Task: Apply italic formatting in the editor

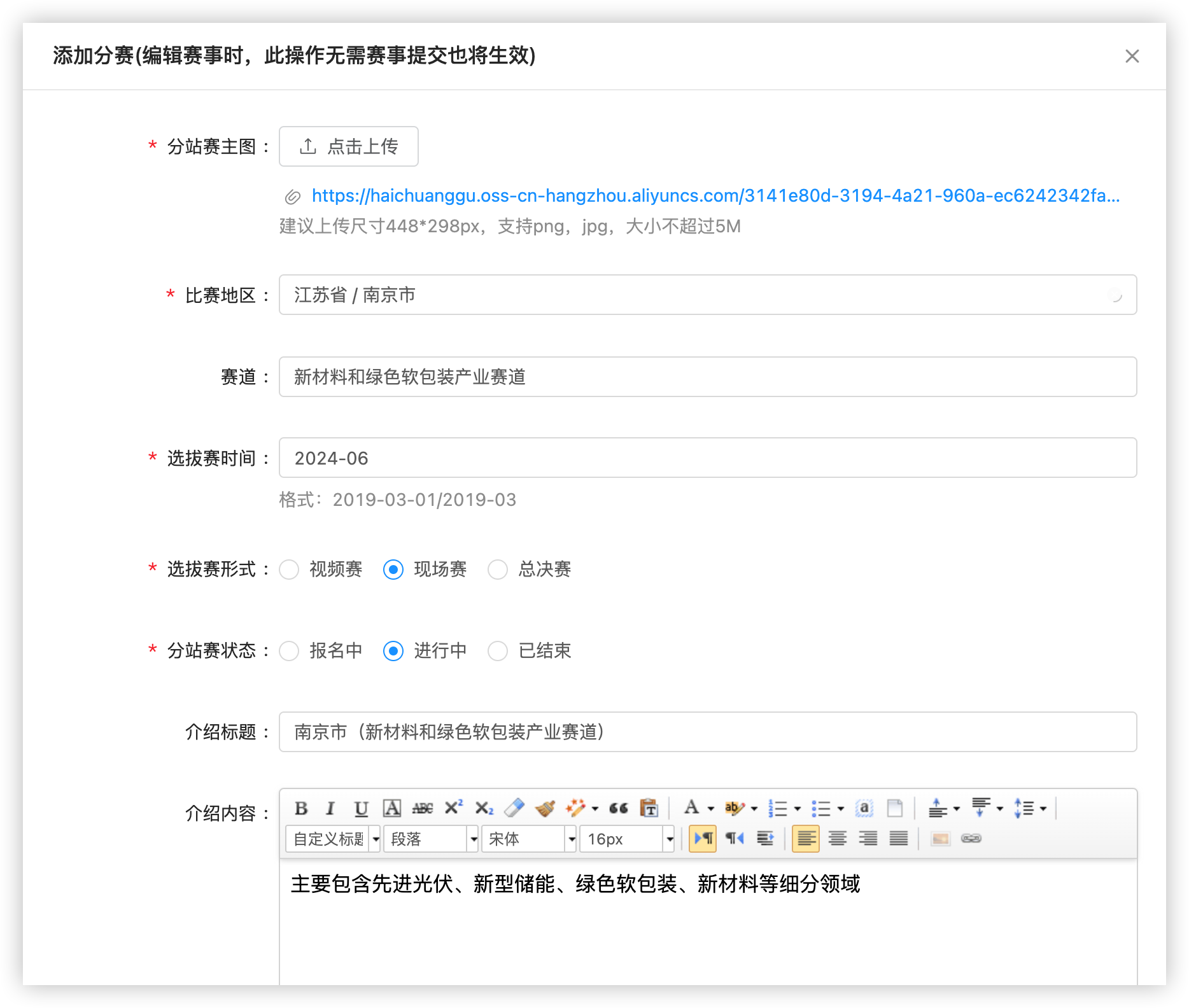Action: 330,808
